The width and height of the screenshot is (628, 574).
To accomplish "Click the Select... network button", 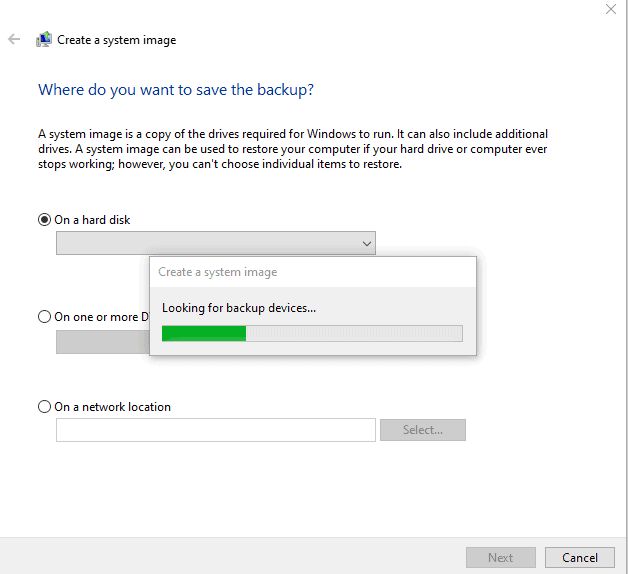I will point(423,430).
